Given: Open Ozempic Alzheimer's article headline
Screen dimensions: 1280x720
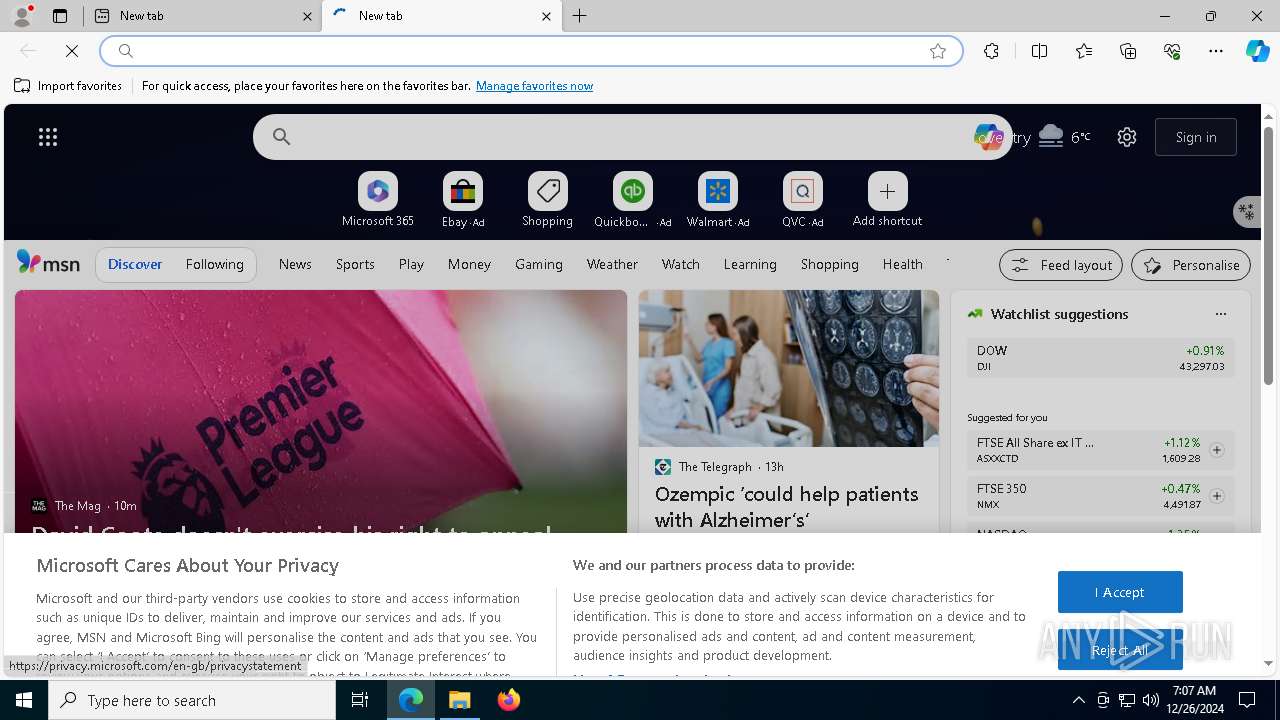Looking at the screenshot, I should pos(786,507).
